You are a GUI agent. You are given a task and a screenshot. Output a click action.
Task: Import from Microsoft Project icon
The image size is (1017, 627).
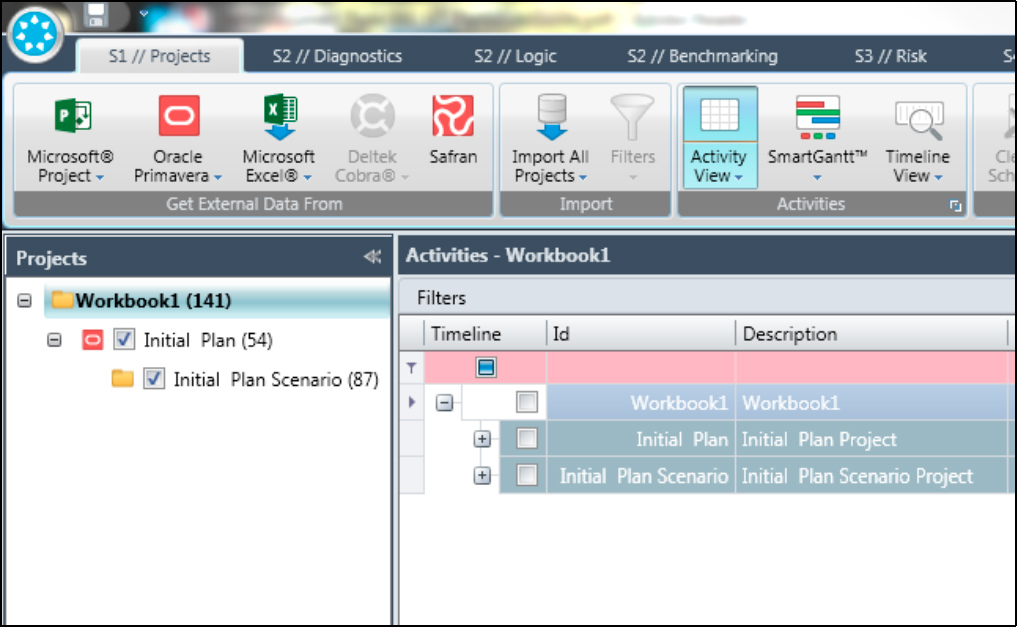pos(73,117)
